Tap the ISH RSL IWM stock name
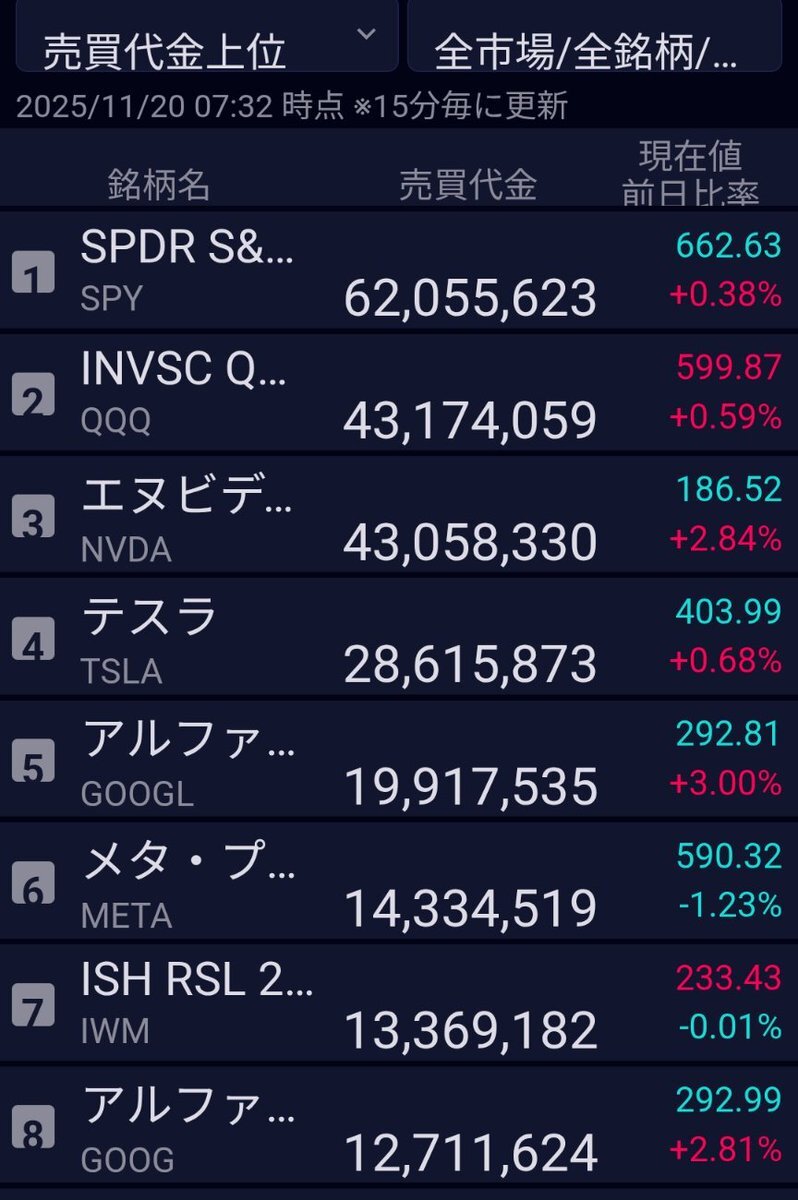 [197, 982]
